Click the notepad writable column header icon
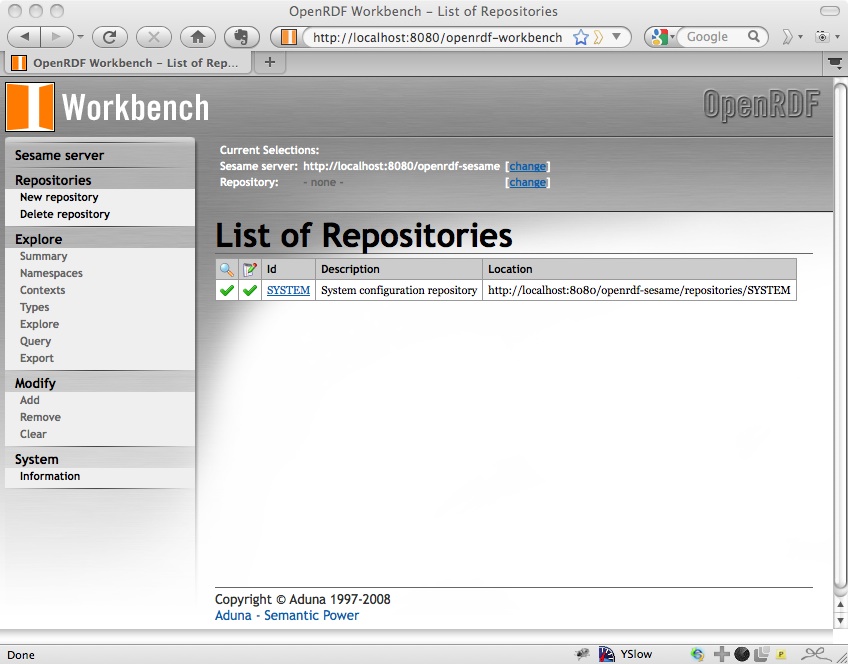This screenshot has height=664, width=848. point(250,269)
